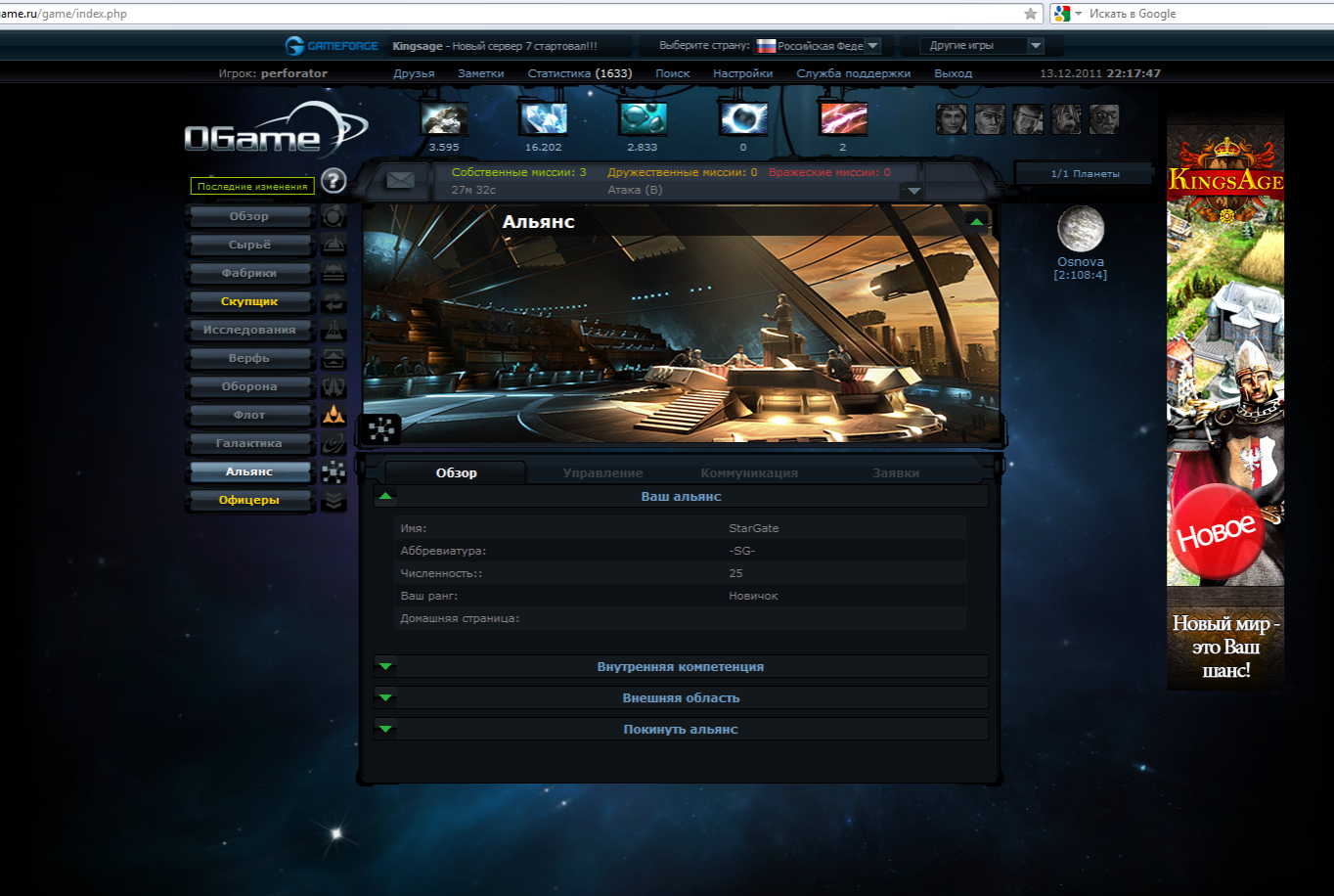The image size is (1334, 896).
Task: Open the Другие игры dropdown
Action: (982, 46)
